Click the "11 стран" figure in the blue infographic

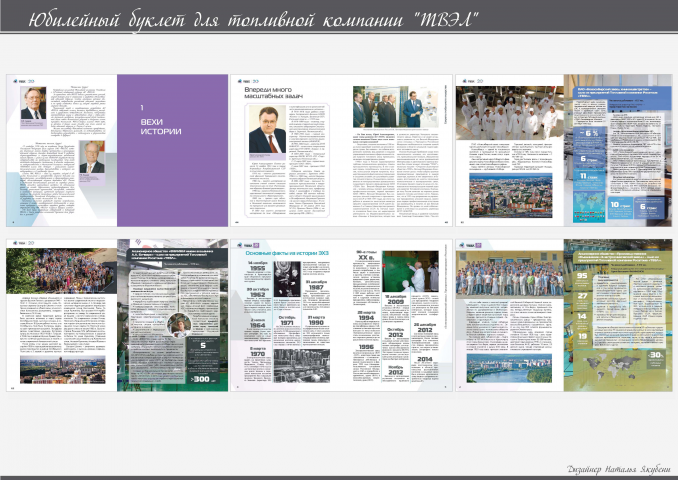tap(590, 176)
